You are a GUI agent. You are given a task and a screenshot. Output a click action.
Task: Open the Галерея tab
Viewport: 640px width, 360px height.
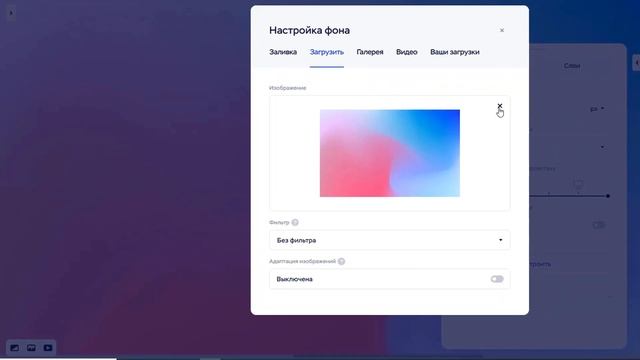[x=370, y=52]
